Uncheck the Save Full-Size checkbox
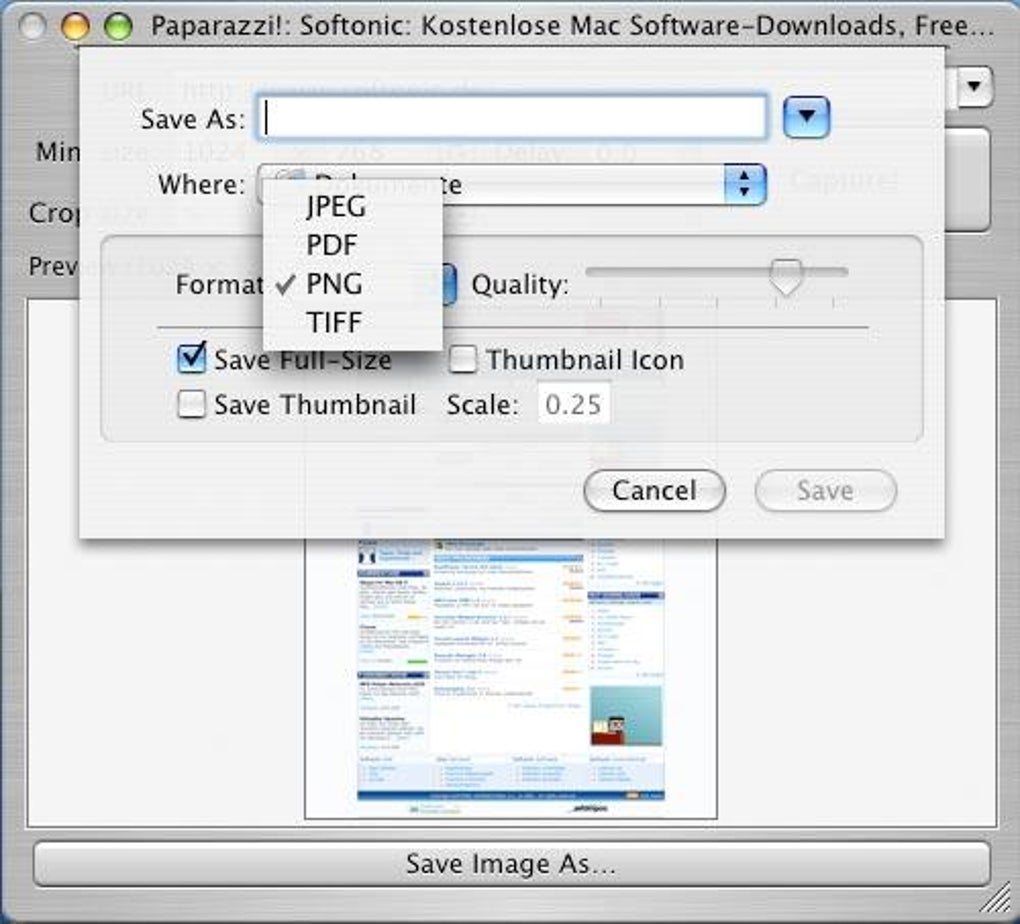 click(192, 359)
